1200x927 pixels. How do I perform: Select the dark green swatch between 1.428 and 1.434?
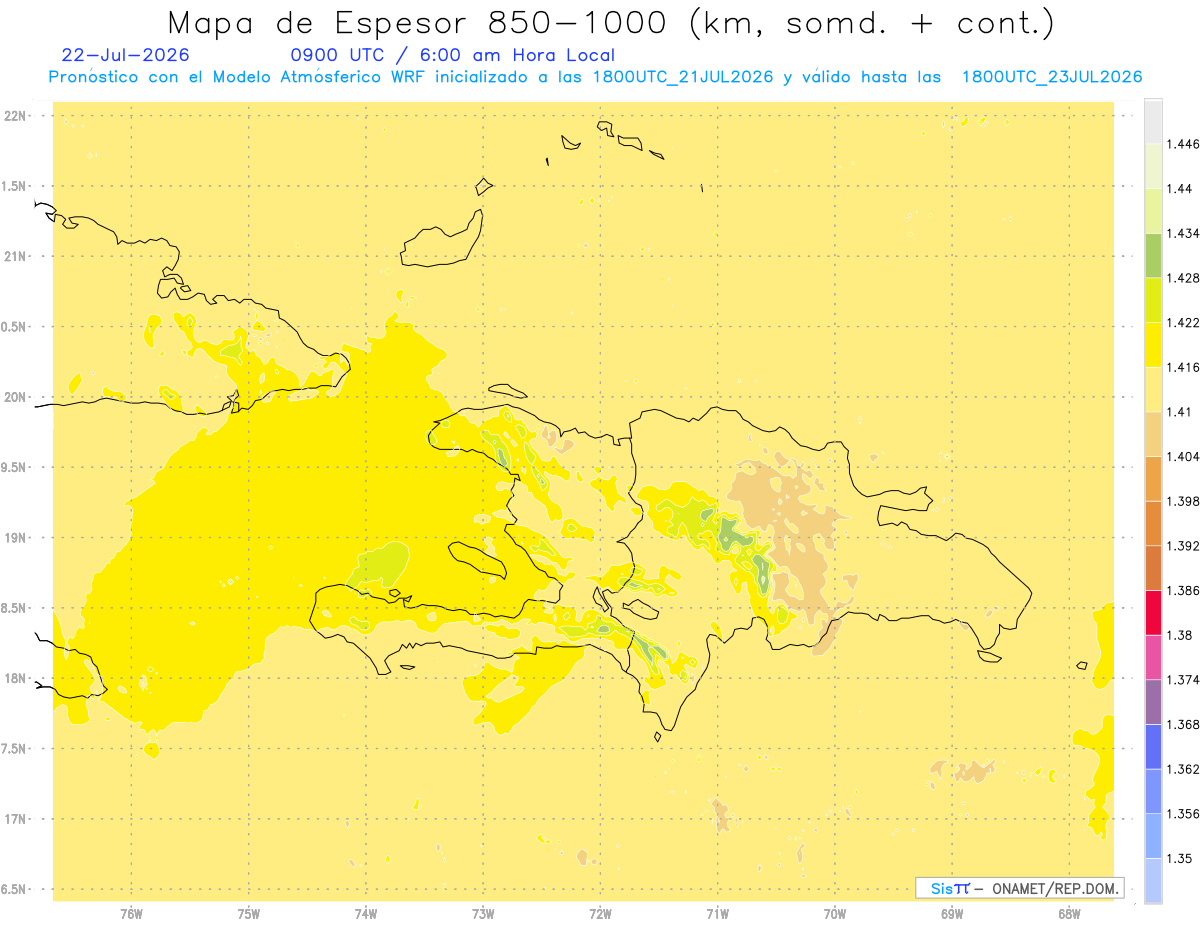tap(1153, 255)
